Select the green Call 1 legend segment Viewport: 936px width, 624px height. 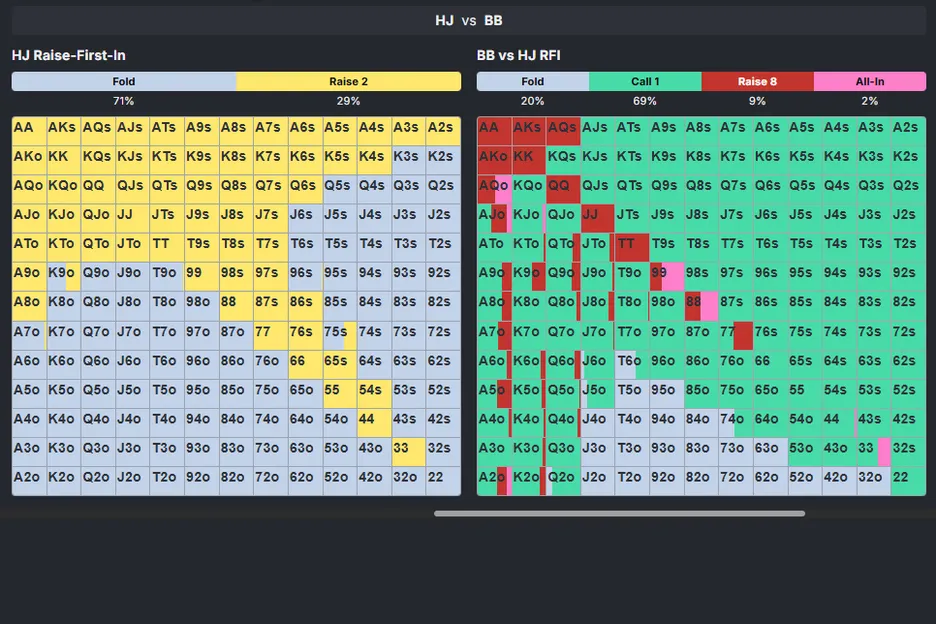pos(645,82)
